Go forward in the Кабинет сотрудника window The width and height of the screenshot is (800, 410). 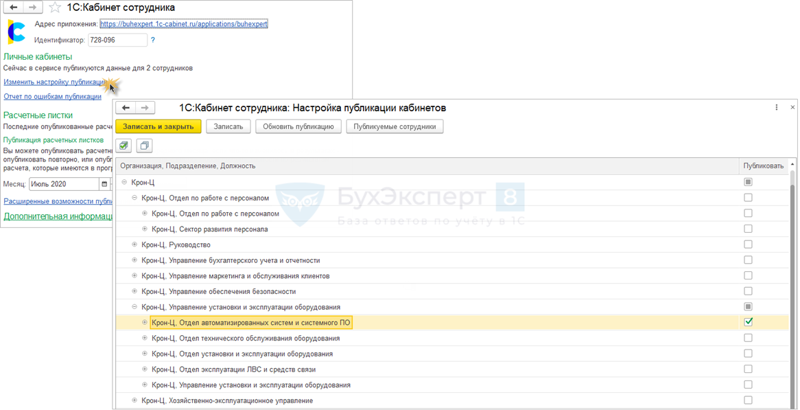pos(32,8)
